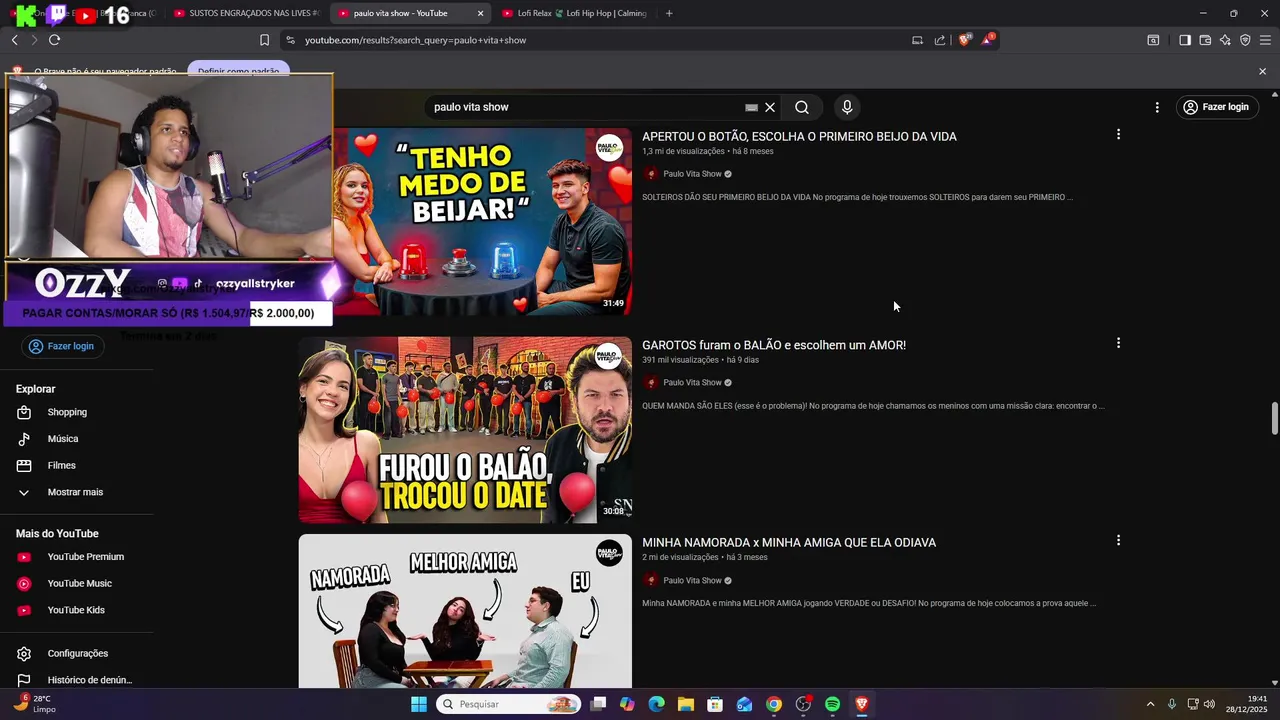The image size is (1280, 720).
Task: Open a new browser tab
Action: (669, 13)
